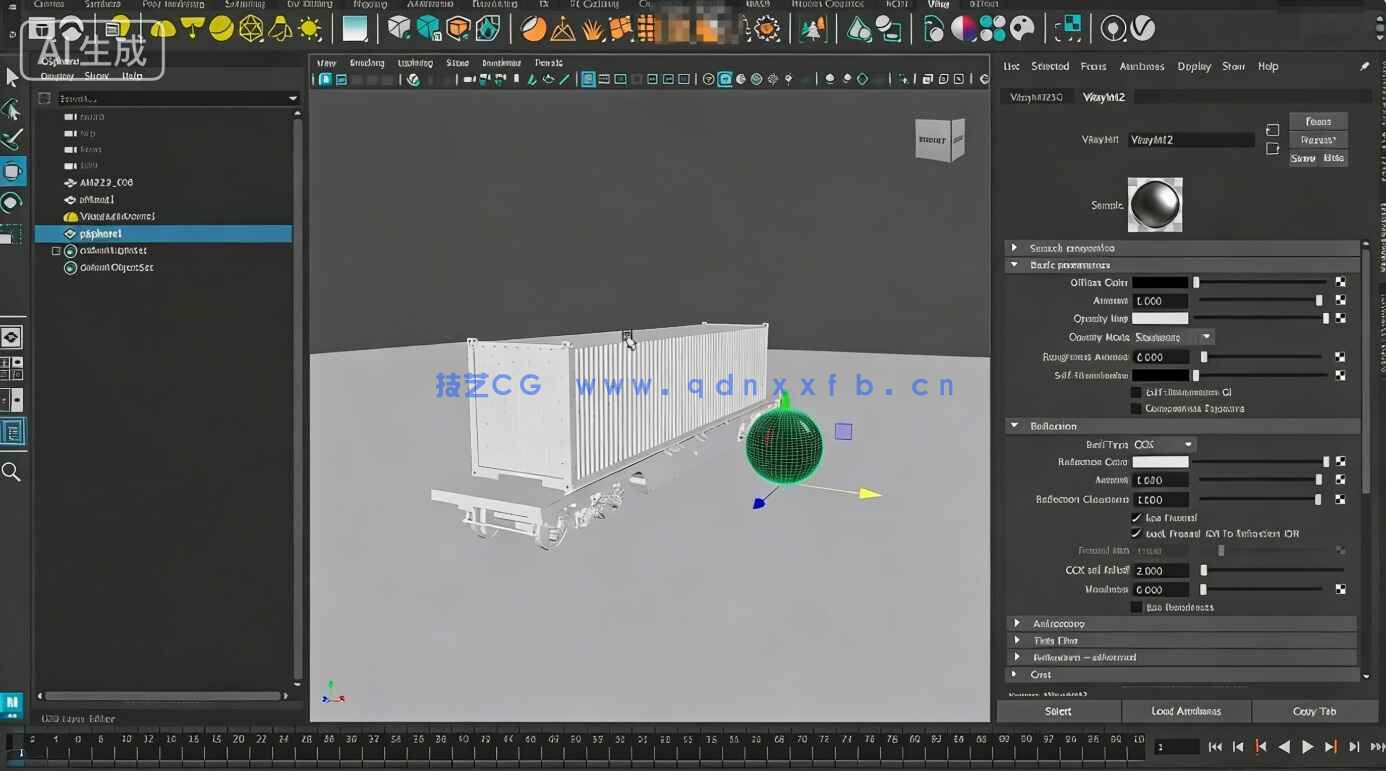Click the color palette icon on the toolbar

[x=1022, y=28]
